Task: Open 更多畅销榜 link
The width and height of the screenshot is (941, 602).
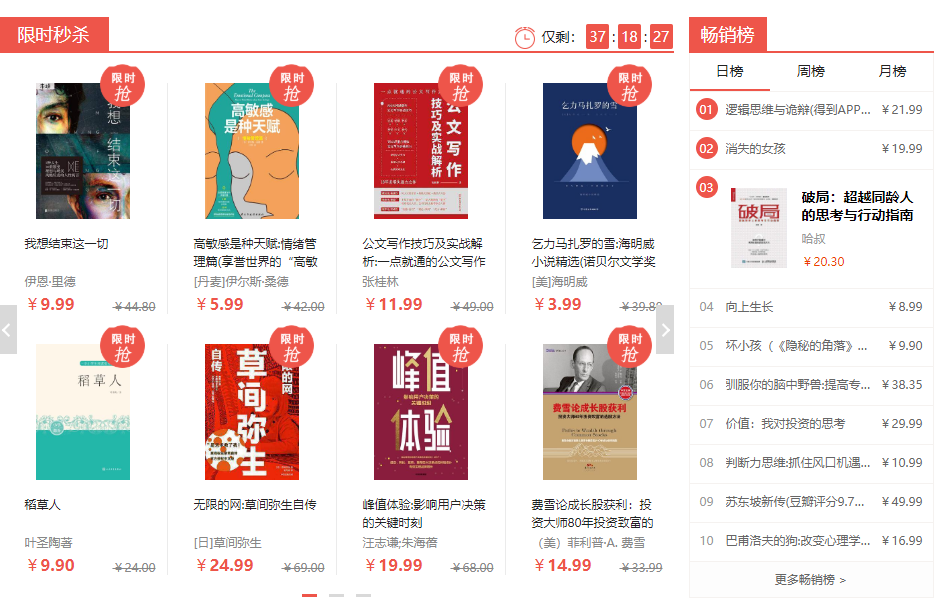Action: click(810, 580)
